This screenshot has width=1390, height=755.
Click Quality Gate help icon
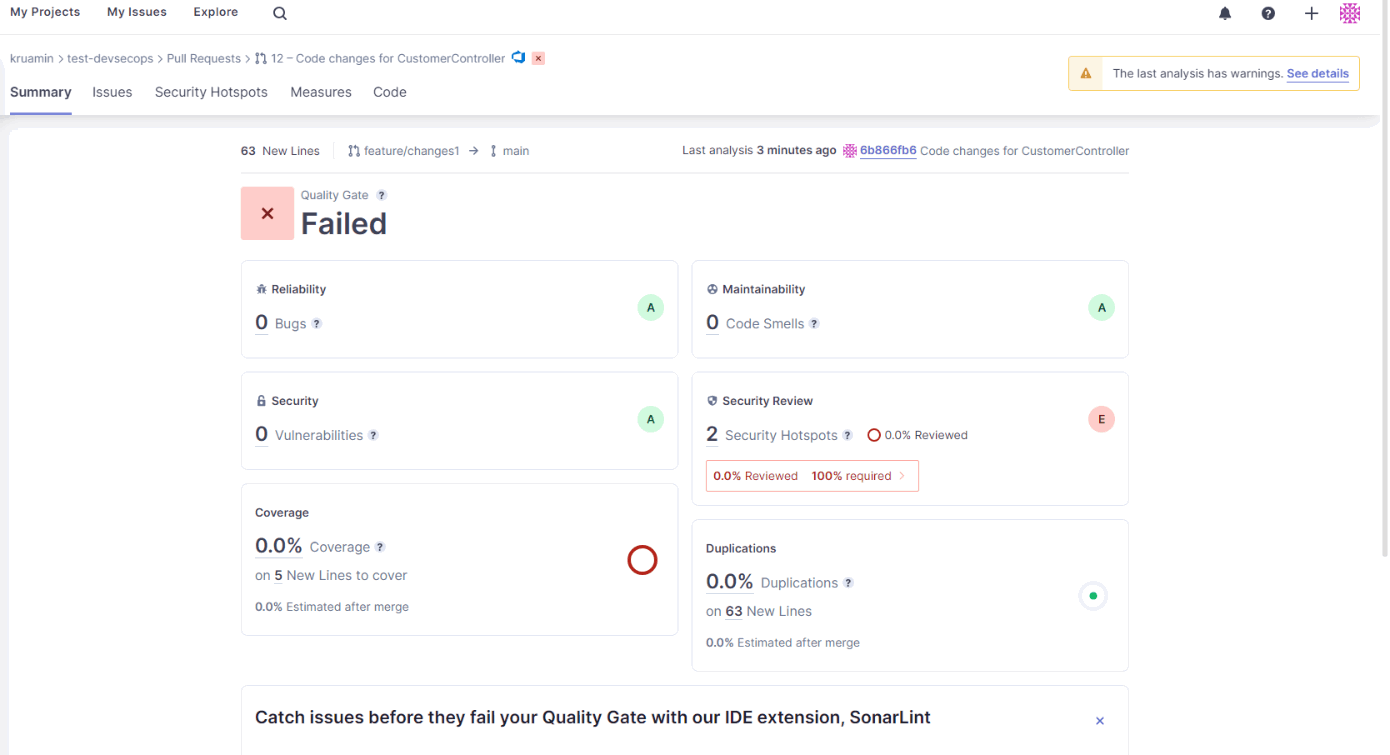tap(381, 195)
